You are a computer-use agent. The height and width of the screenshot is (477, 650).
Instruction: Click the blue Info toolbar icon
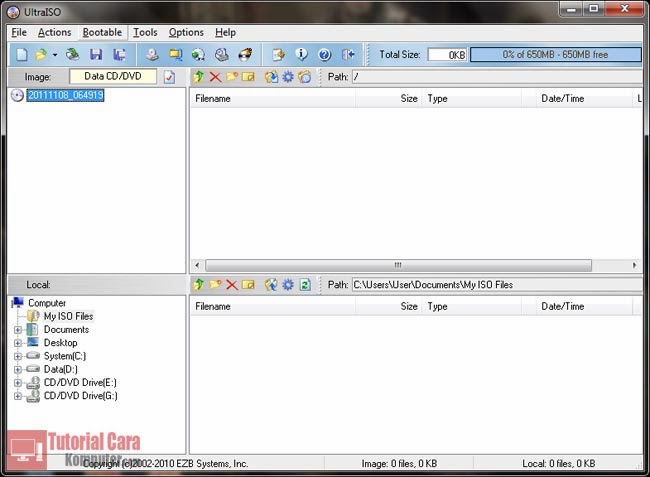301,55
